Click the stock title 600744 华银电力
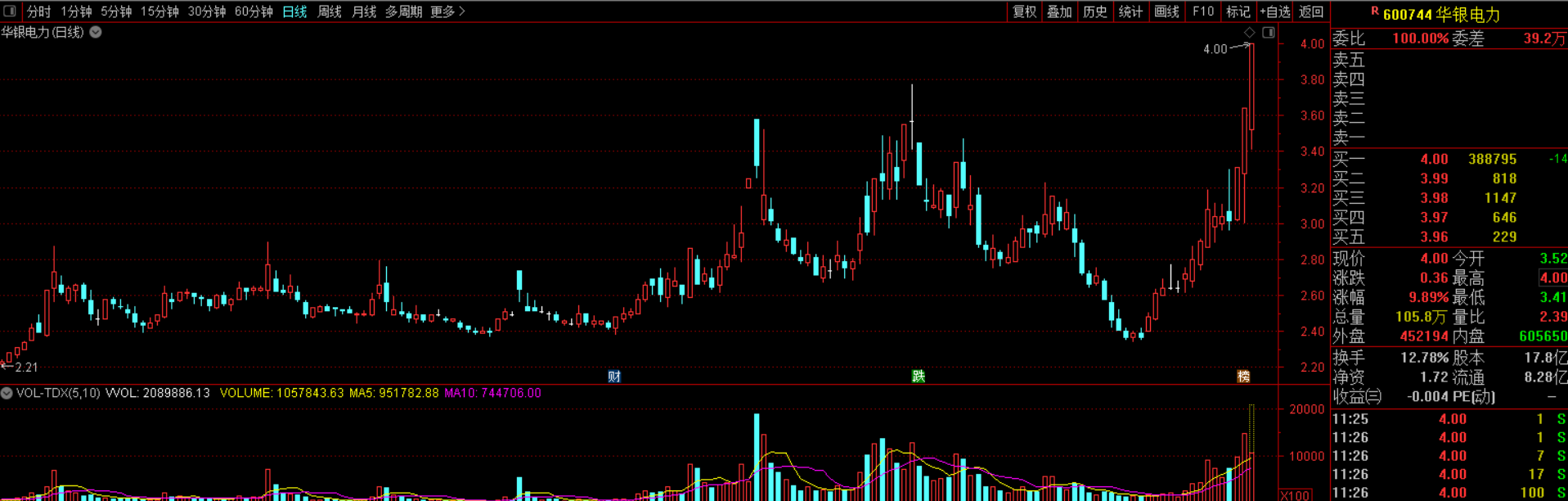1568x501 pixels. [1442, 15]
